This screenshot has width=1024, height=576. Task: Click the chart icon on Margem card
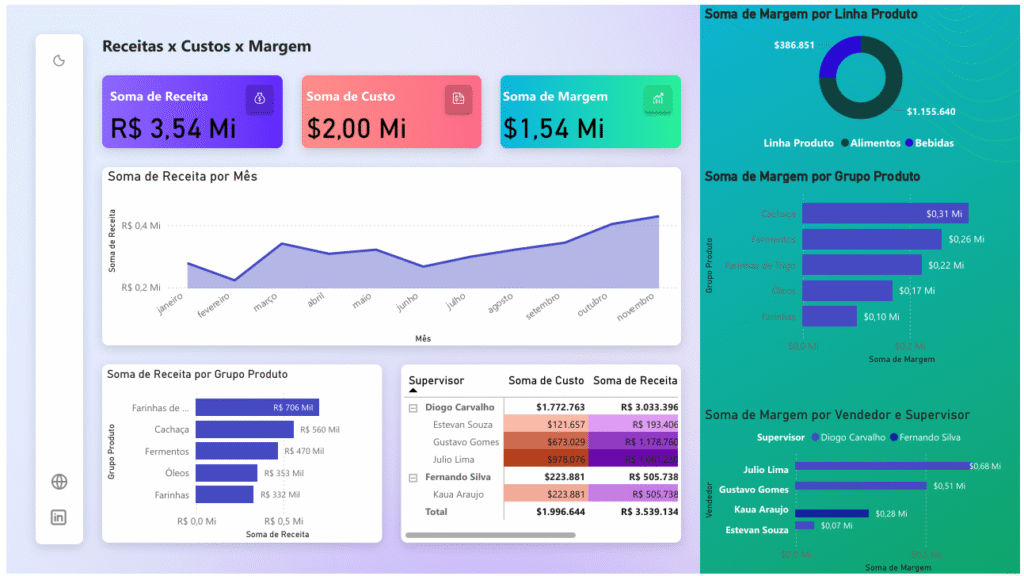pos(658,98)
